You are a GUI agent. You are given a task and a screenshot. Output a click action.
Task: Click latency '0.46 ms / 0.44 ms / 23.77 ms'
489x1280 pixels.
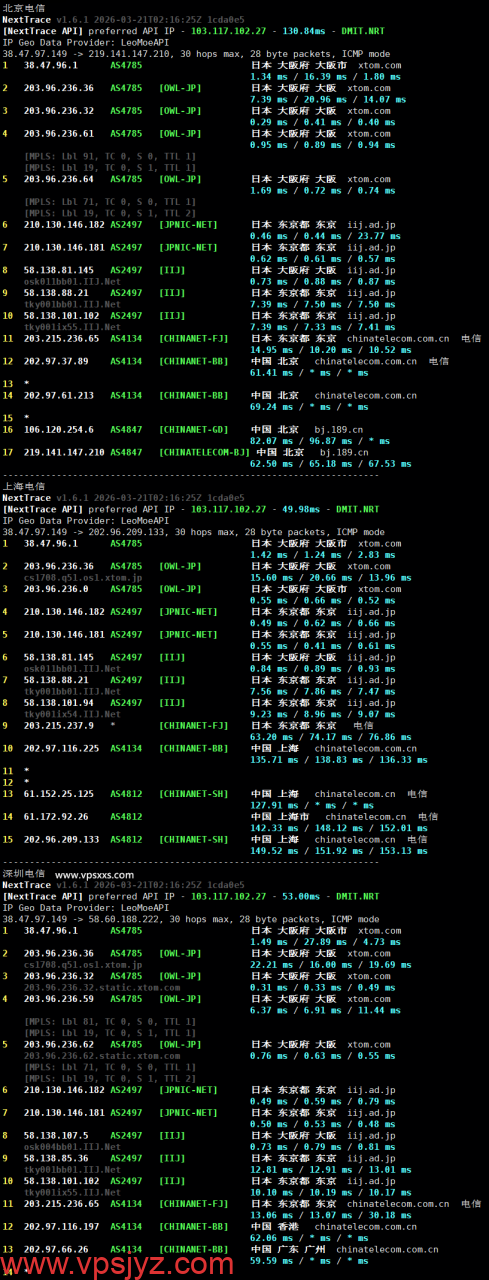[x=323, y=236]
